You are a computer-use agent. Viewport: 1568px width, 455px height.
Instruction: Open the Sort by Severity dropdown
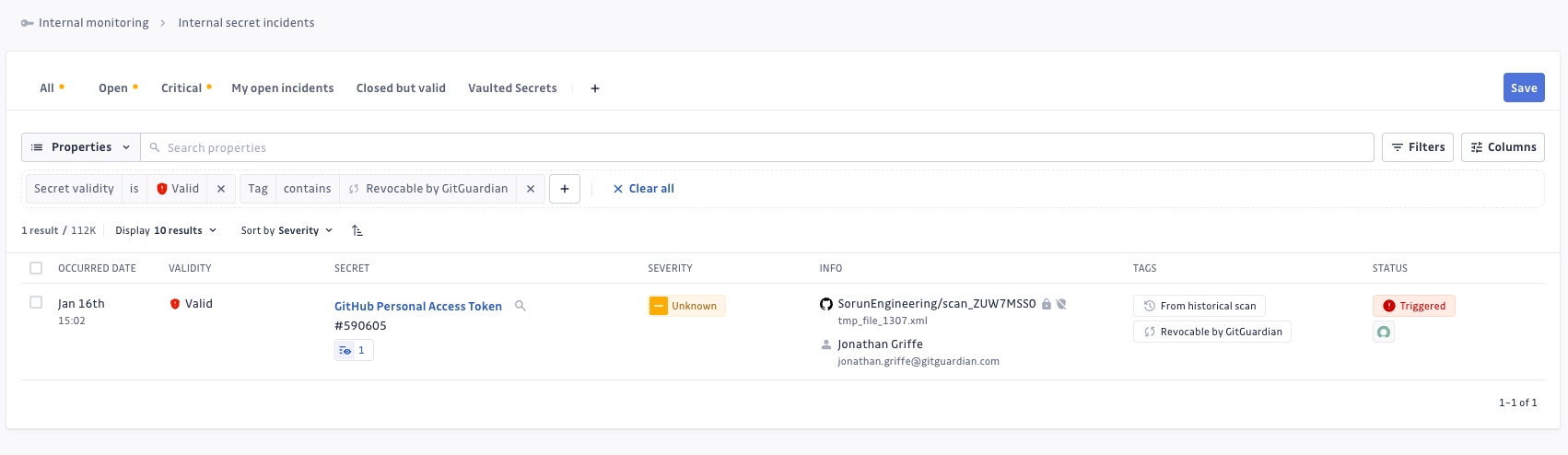pos(287,230)
